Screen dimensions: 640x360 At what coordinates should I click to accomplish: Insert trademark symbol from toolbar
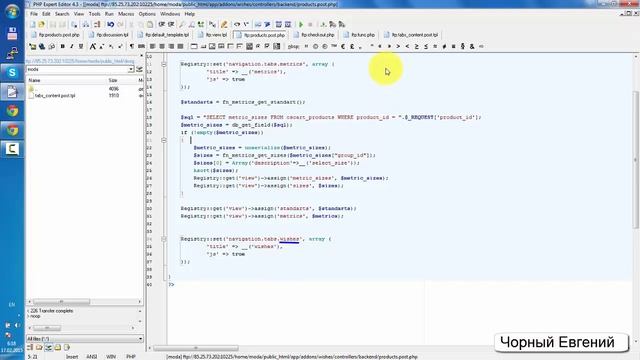pyautogui.click(x=334, y=47)
